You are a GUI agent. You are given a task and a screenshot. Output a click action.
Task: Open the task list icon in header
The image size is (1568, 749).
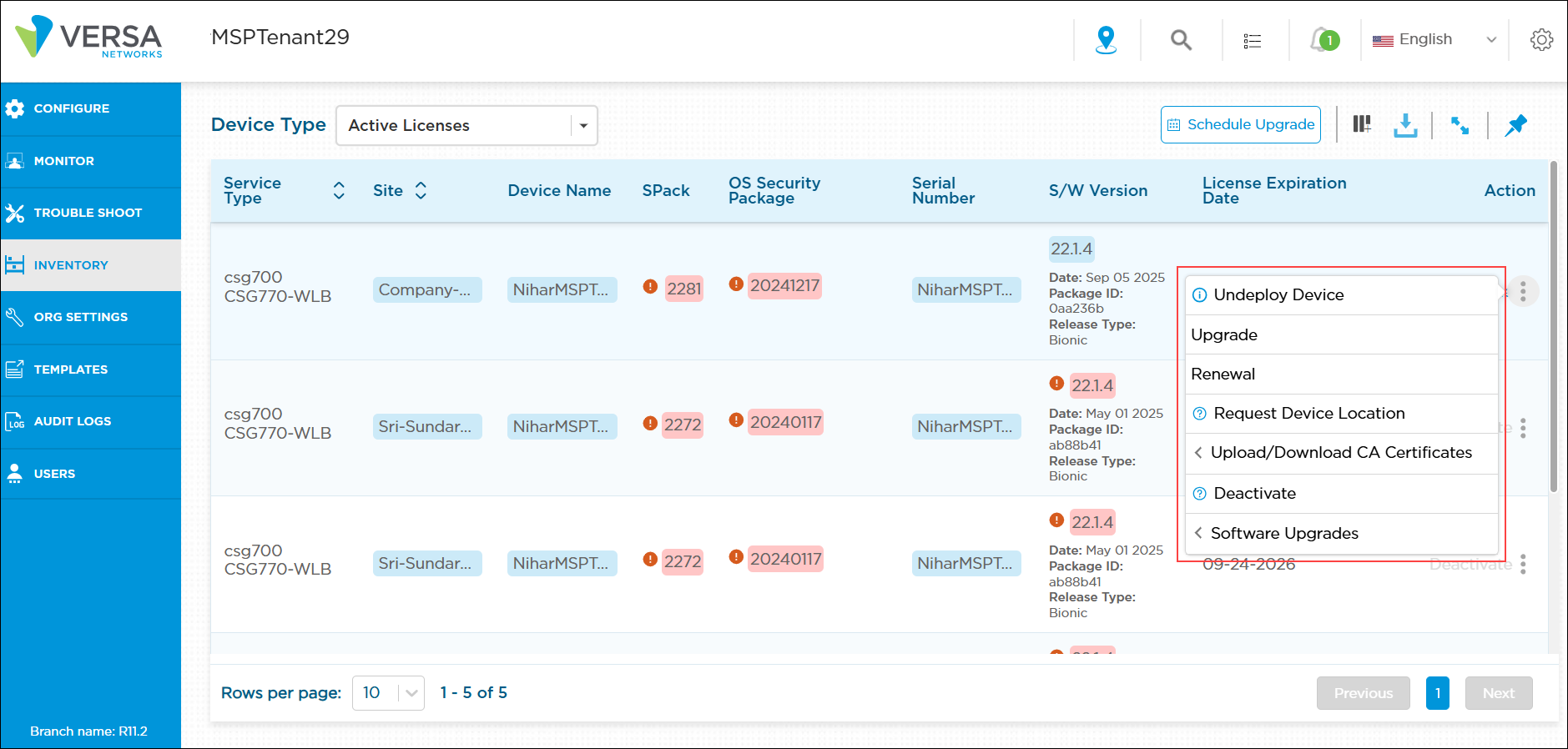1252,41
